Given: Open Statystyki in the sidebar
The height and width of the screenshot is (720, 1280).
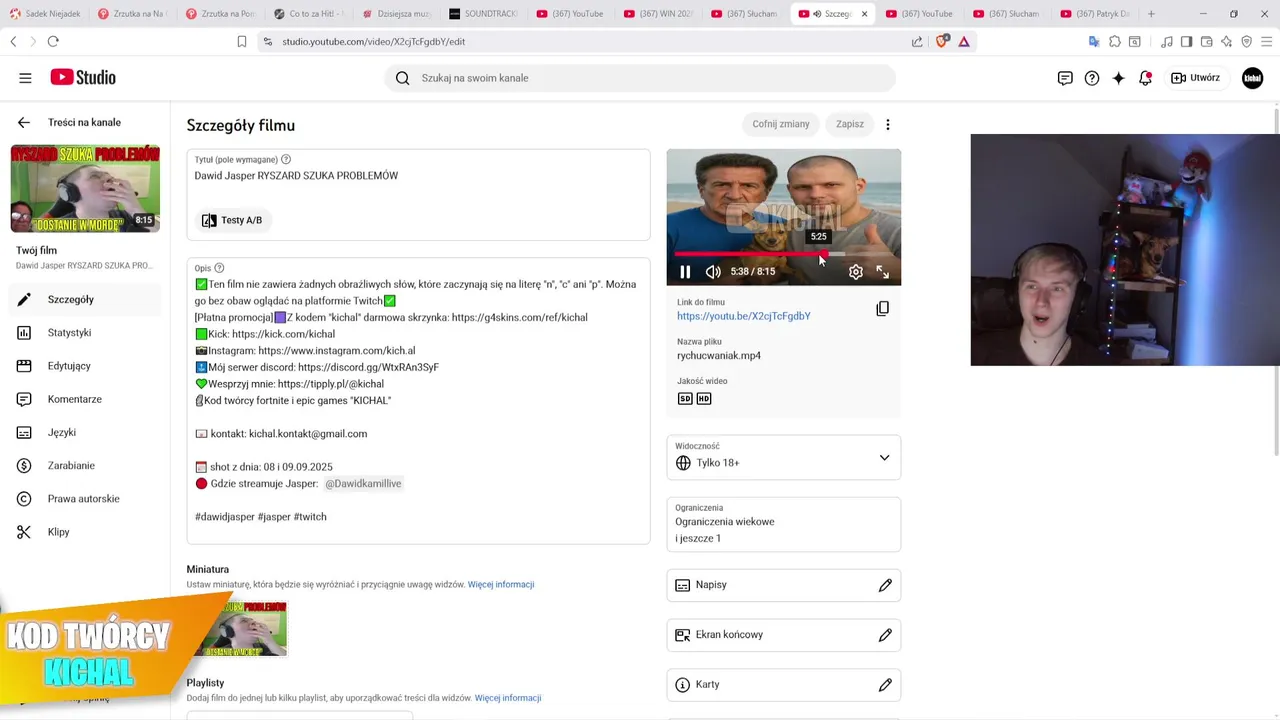Looking at the screenshot, I should tap(85, 332).
